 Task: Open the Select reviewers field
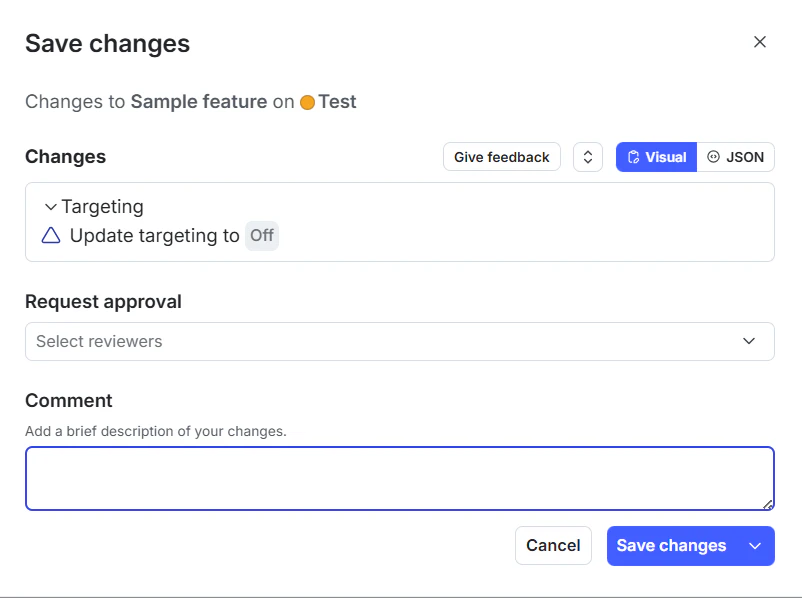pyautogui.click(x=380, y=341)
